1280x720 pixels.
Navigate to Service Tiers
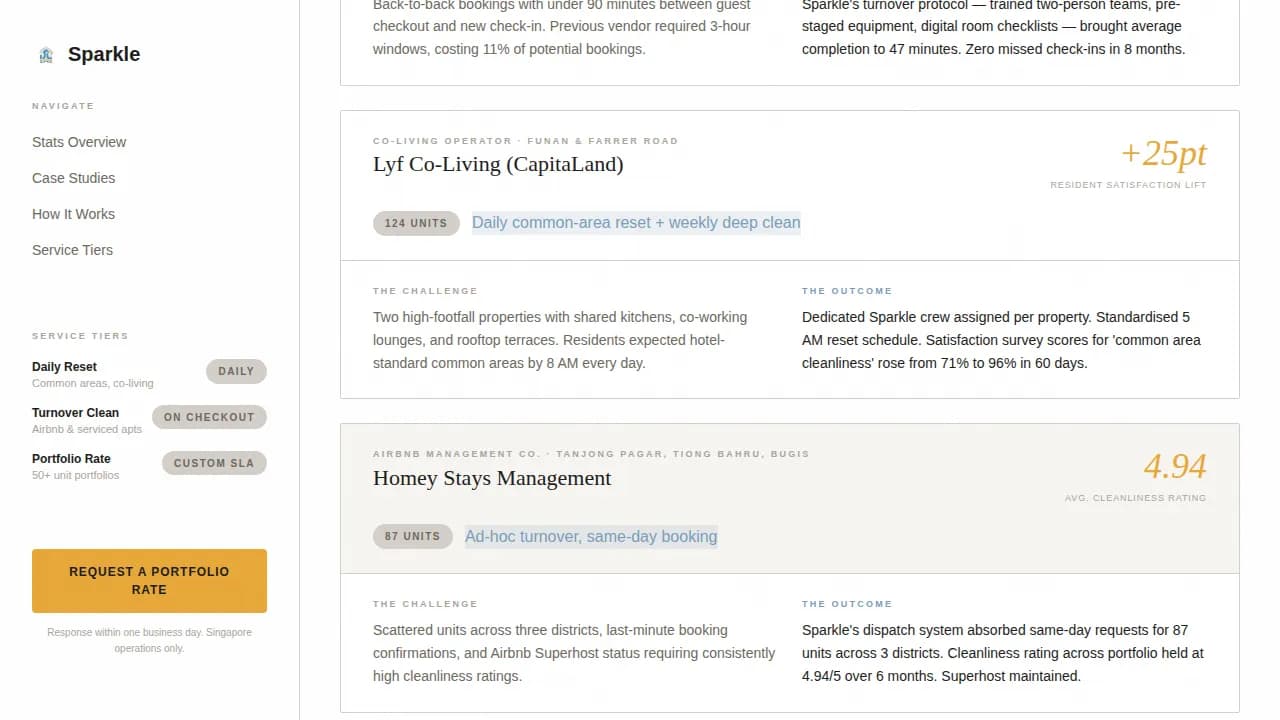tap(72, 250)
